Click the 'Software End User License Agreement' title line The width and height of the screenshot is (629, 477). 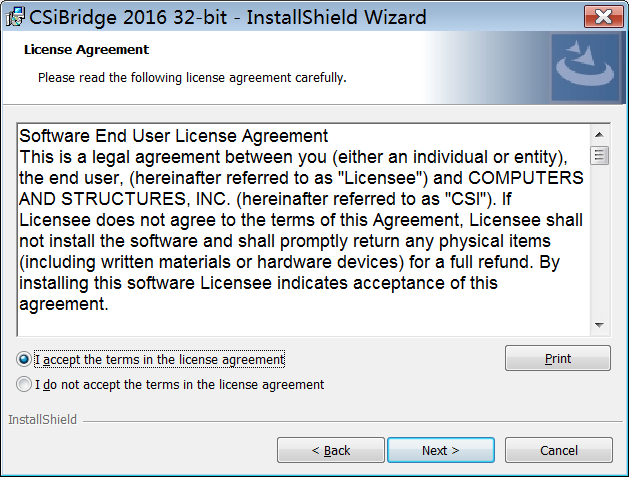[x=174, y=136]
